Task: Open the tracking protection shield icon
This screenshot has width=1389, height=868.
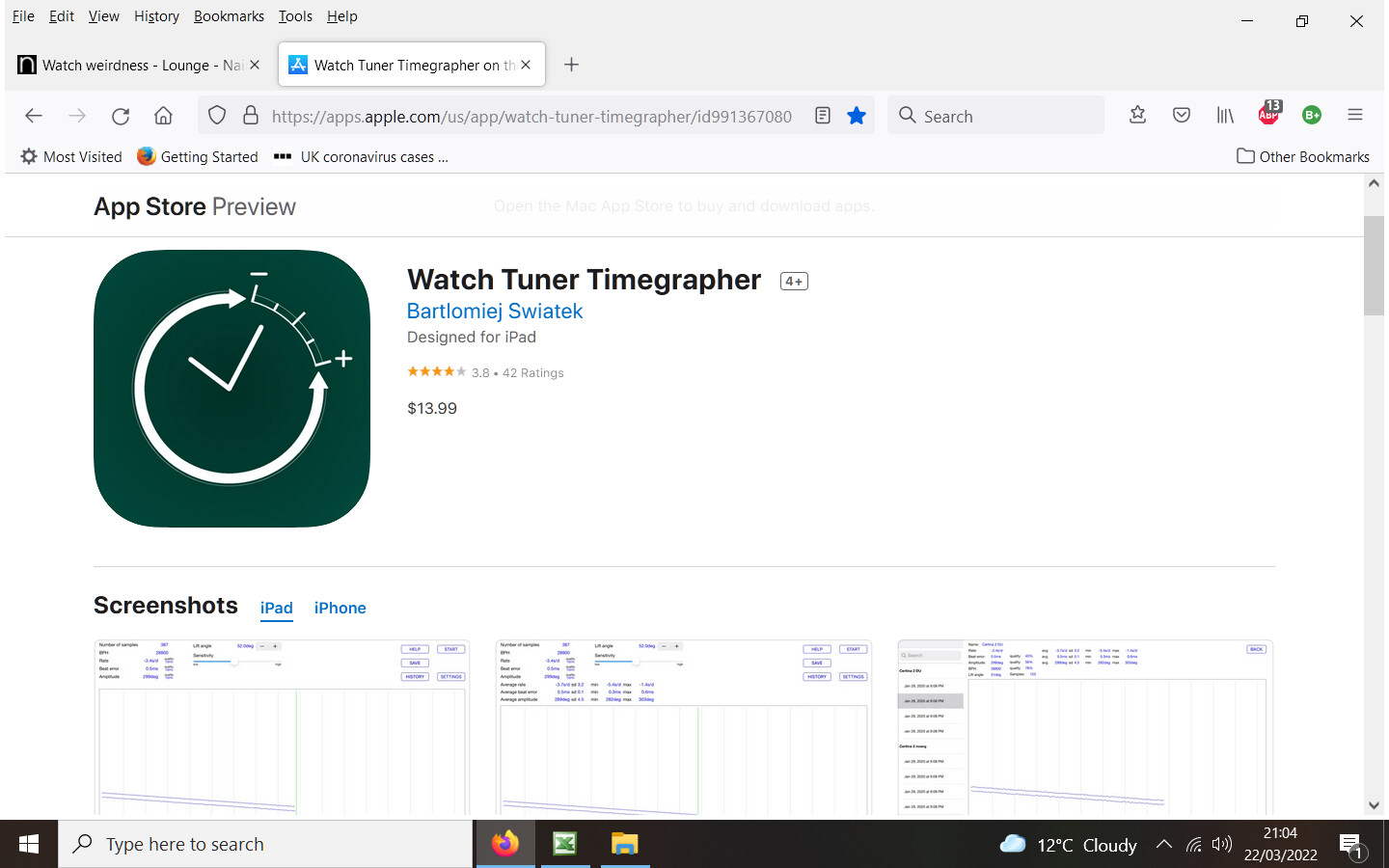Action: [217, 116]
